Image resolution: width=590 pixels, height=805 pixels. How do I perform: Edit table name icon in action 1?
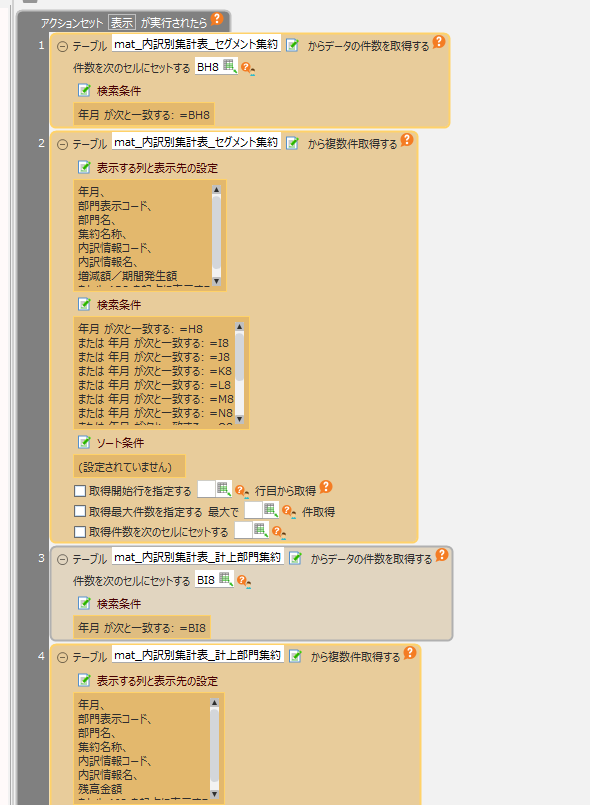click(292, 45)
